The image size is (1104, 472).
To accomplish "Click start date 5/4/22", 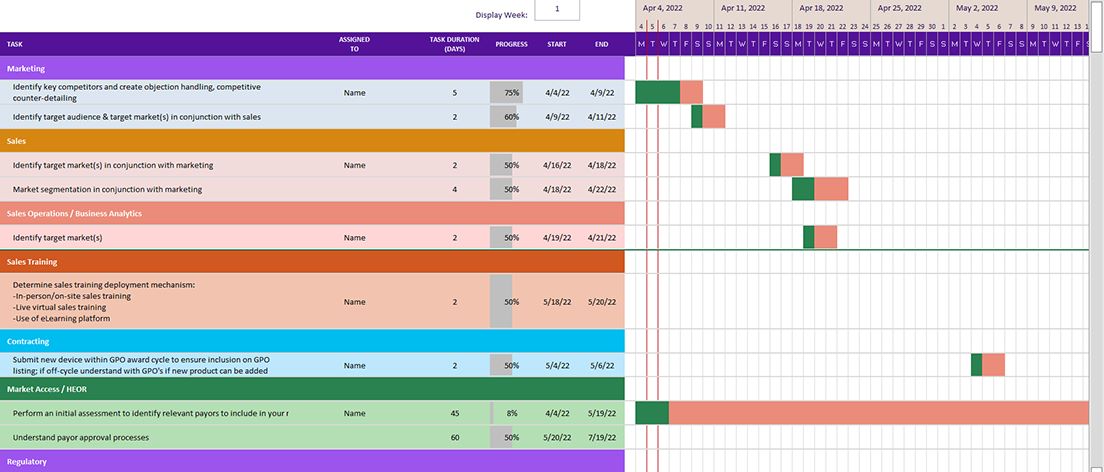I will (x=557, y=365).
